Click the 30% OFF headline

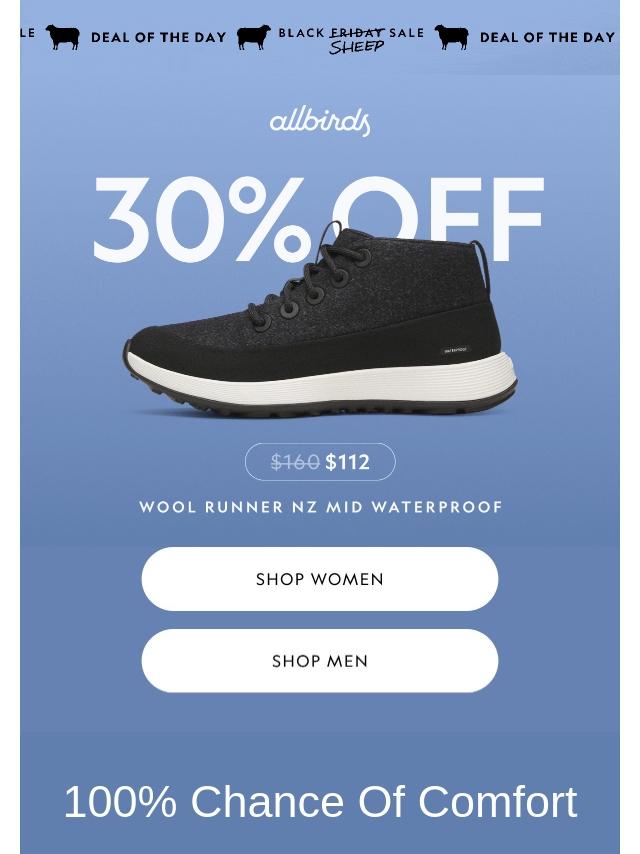[x=319, y=219]
